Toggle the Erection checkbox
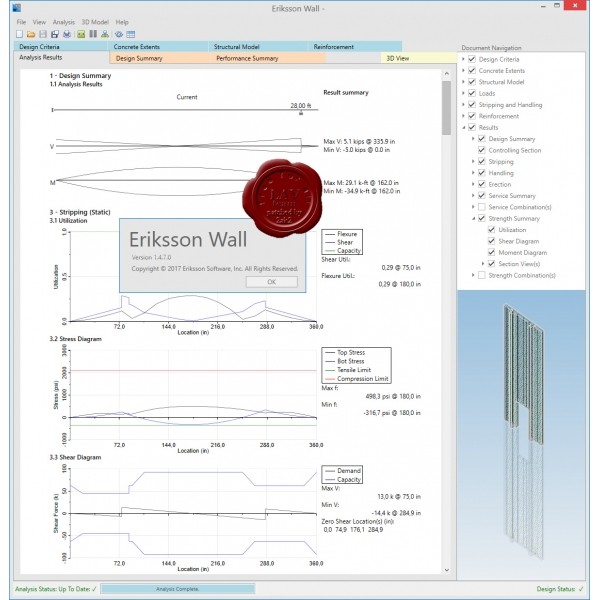 pos(482,184)
